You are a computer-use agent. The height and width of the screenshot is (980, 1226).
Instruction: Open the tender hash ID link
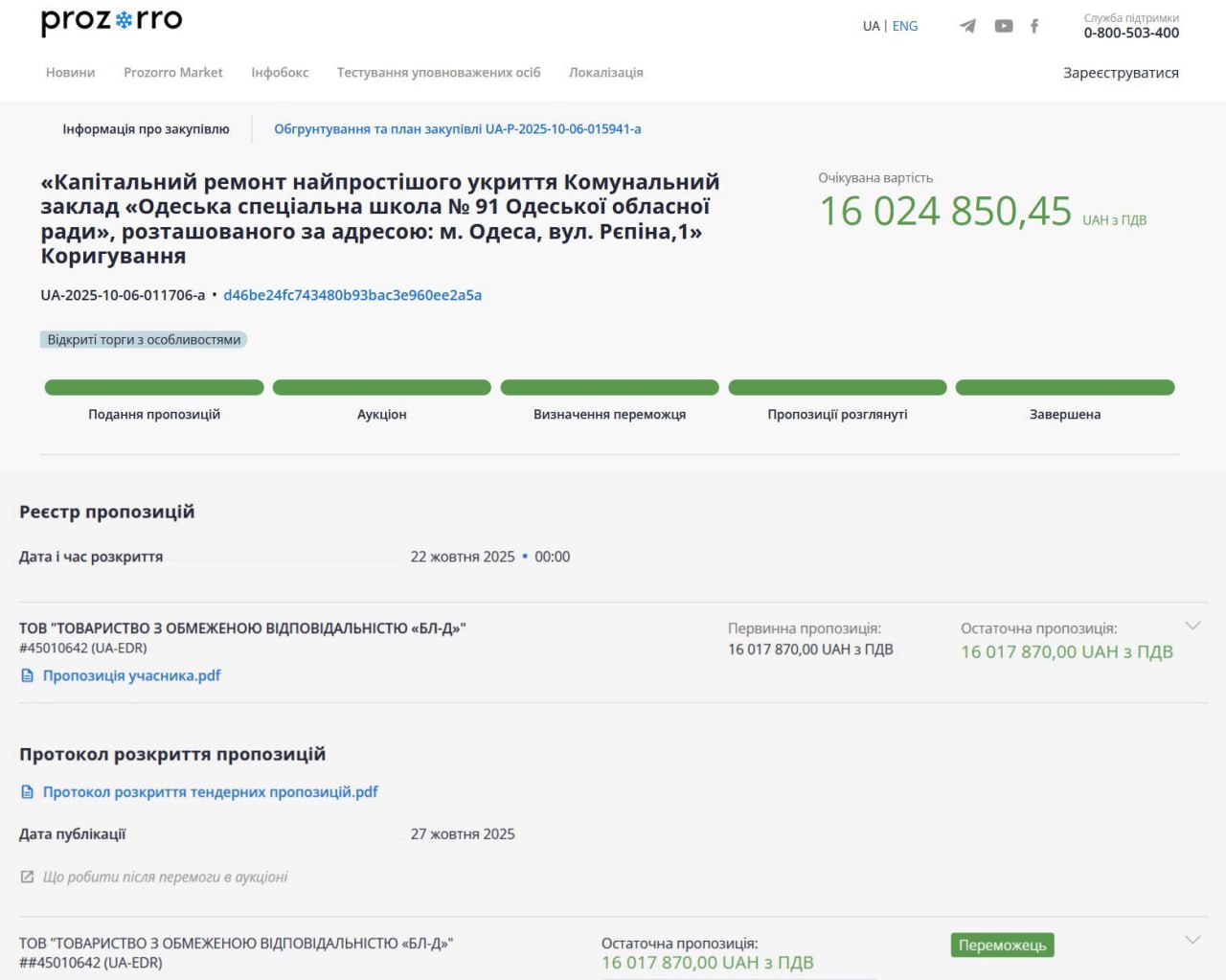click(352, 295)
